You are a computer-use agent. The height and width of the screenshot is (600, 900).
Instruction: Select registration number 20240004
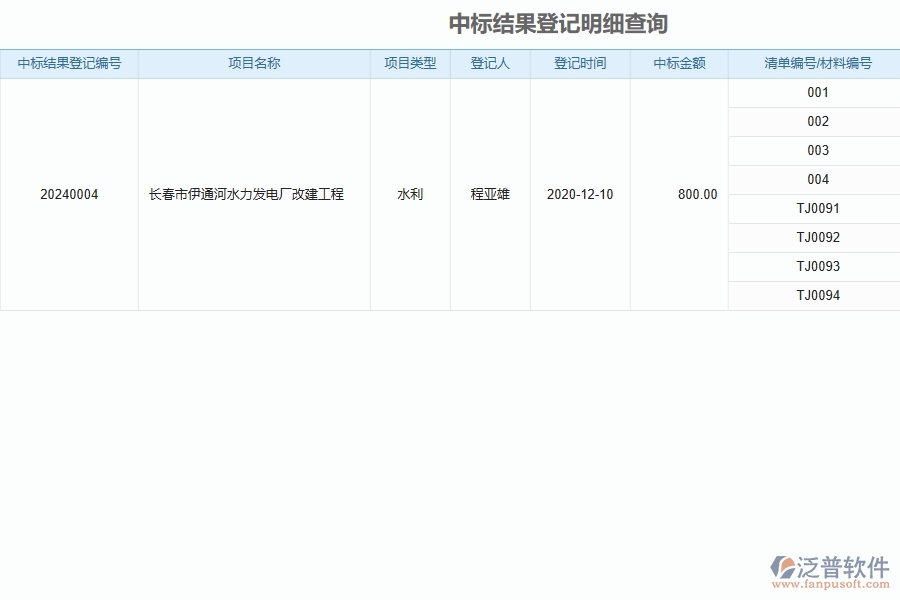pos(69,194)
